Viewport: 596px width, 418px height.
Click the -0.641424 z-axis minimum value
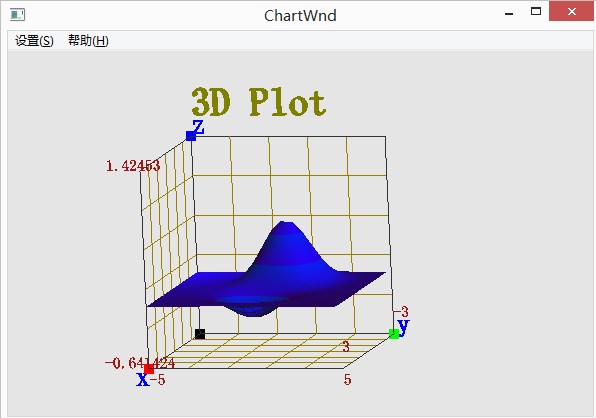pyautogui.click(x=140, y=363)
